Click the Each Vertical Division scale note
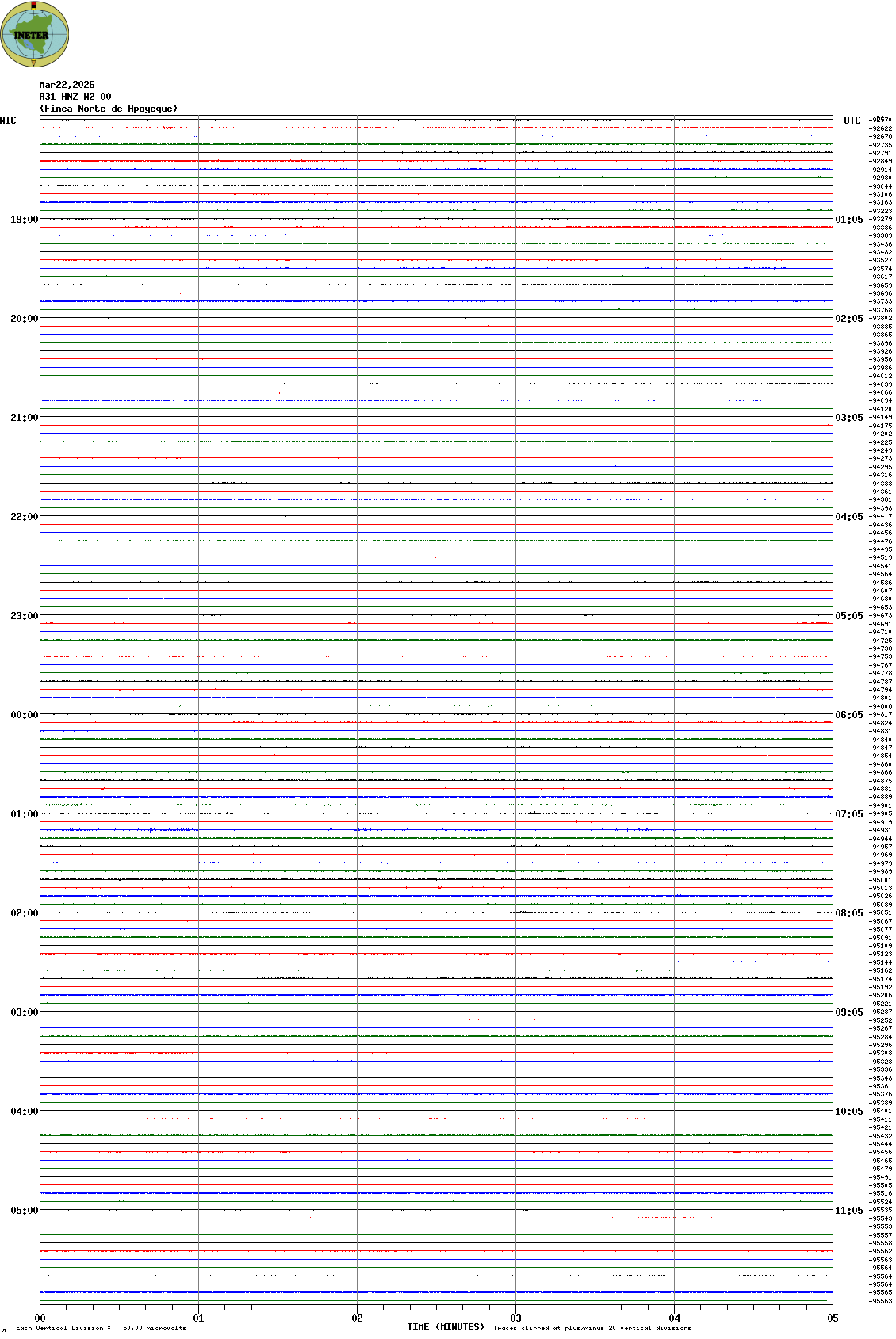This screenshot has width=896, height=1339. tap(101, 1328)
